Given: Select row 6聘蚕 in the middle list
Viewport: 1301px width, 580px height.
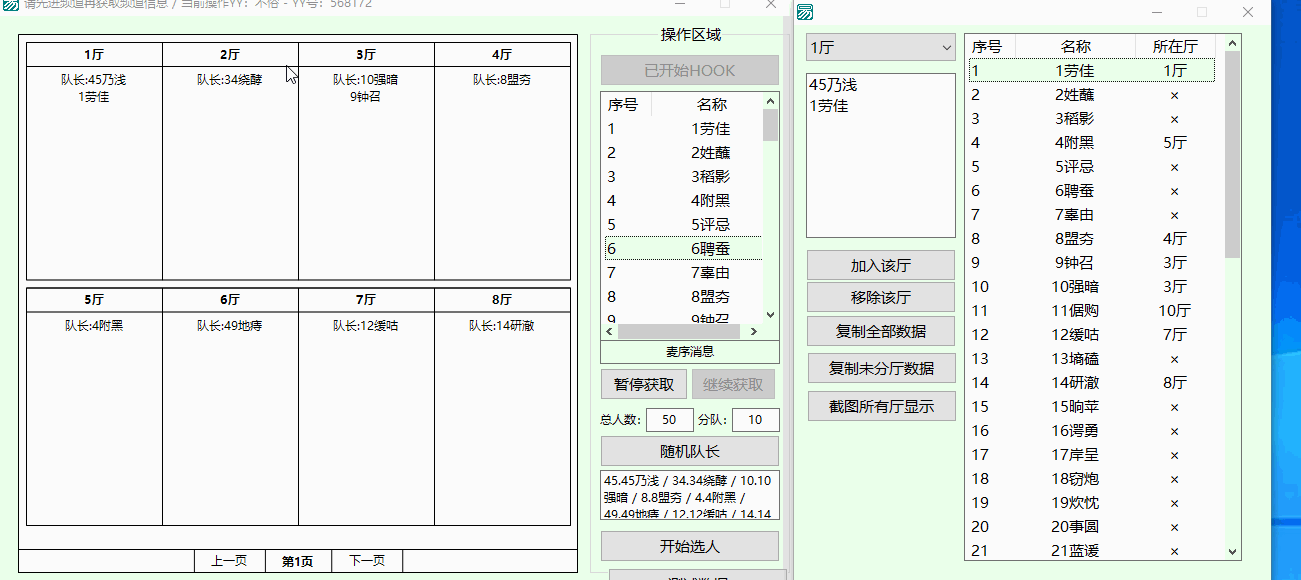Looking at the screenshot, I should pos(683,249).
